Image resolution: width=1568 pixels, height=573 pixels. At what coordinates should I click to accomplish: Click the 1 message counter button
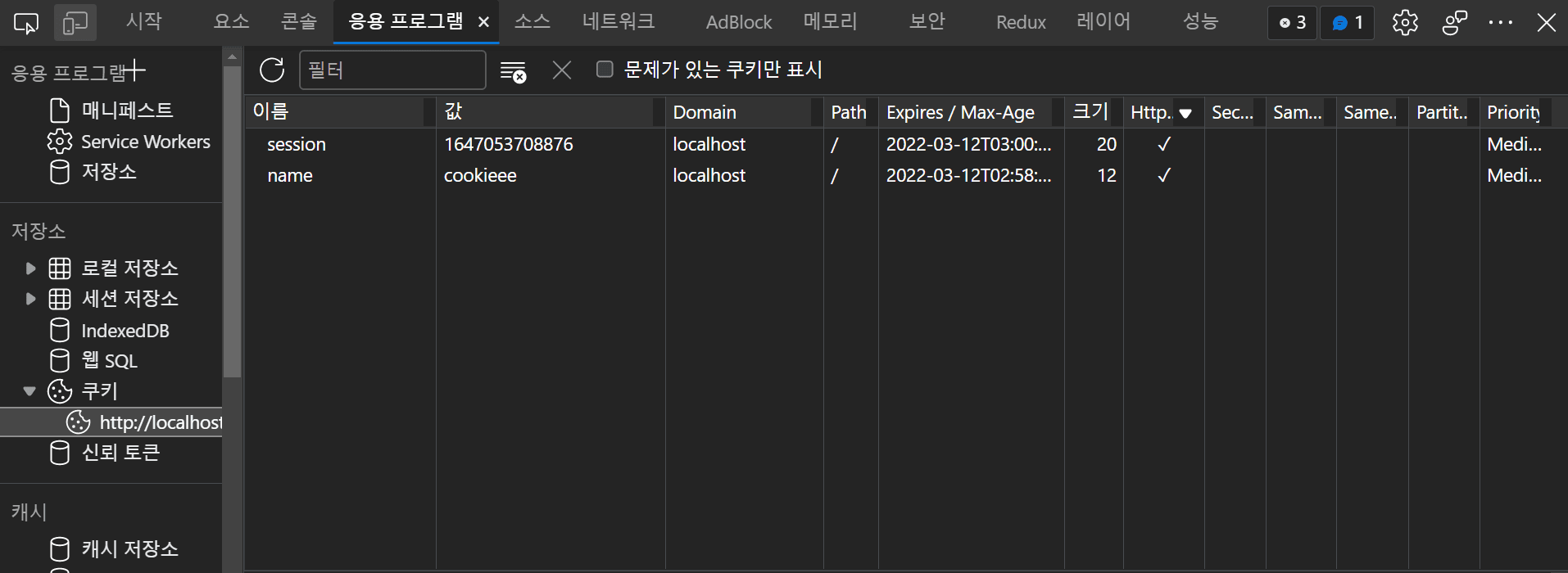click(x=1347, y=23)
